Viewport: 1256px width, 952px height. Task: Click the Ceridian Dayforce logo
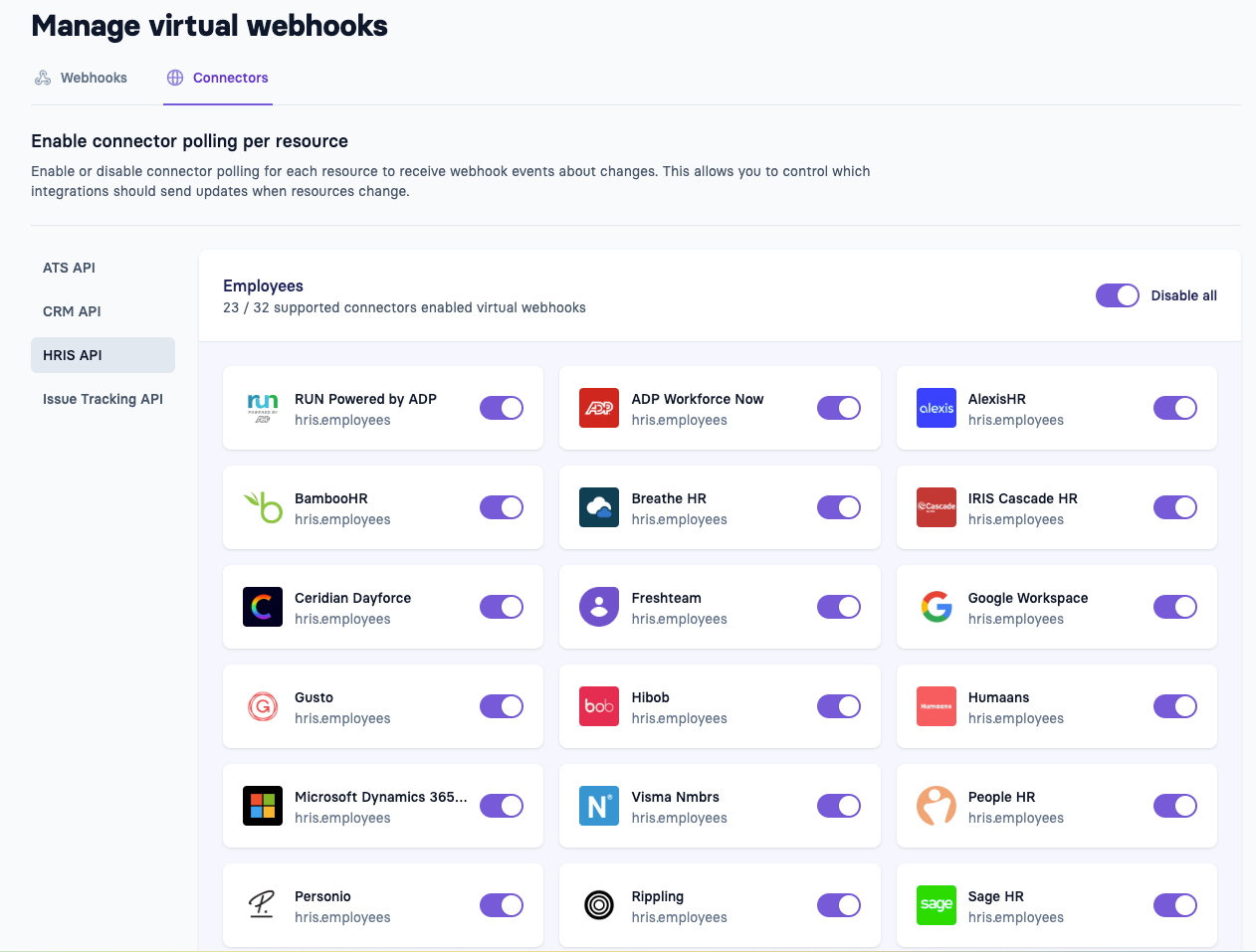(263, 607)
